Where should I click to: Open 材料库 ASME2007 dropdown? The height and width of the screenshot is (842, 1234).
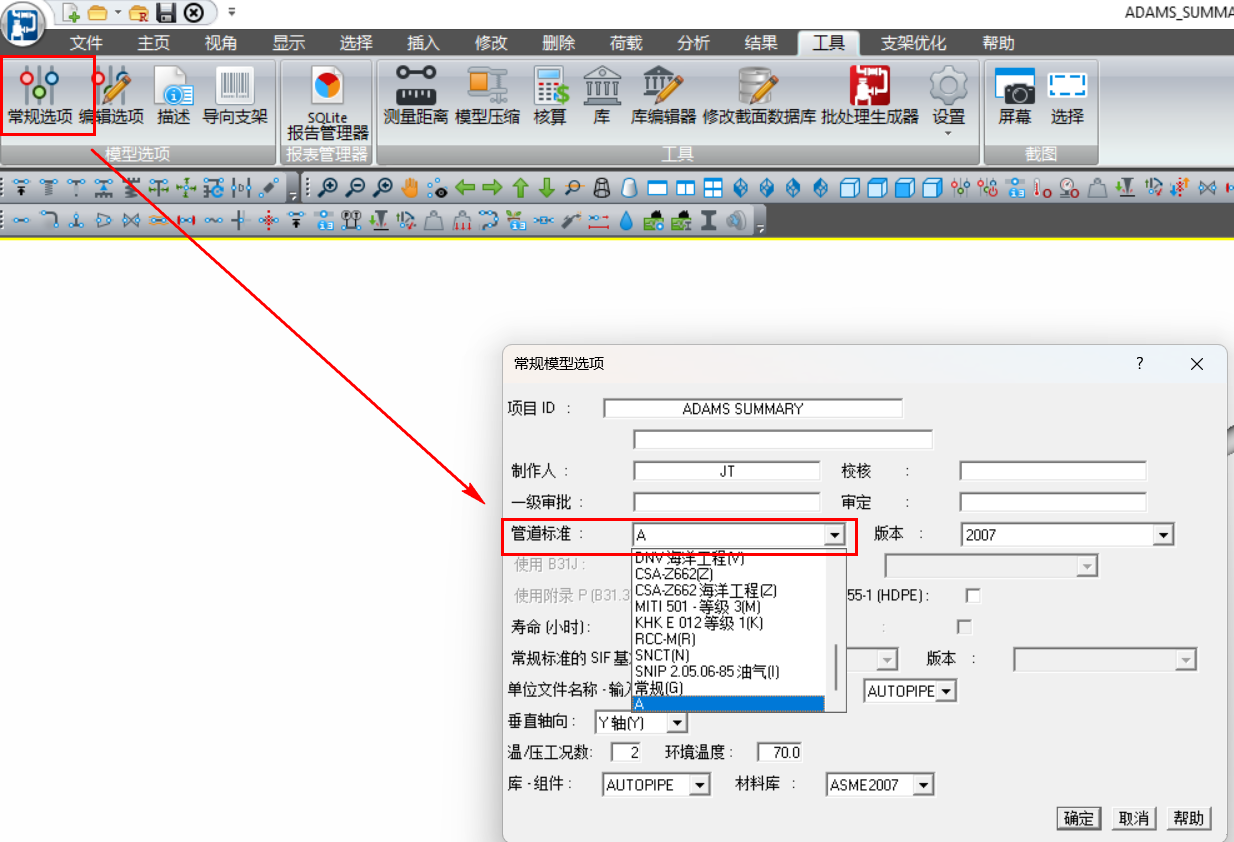pyautogui.click(x=924, y=786)
